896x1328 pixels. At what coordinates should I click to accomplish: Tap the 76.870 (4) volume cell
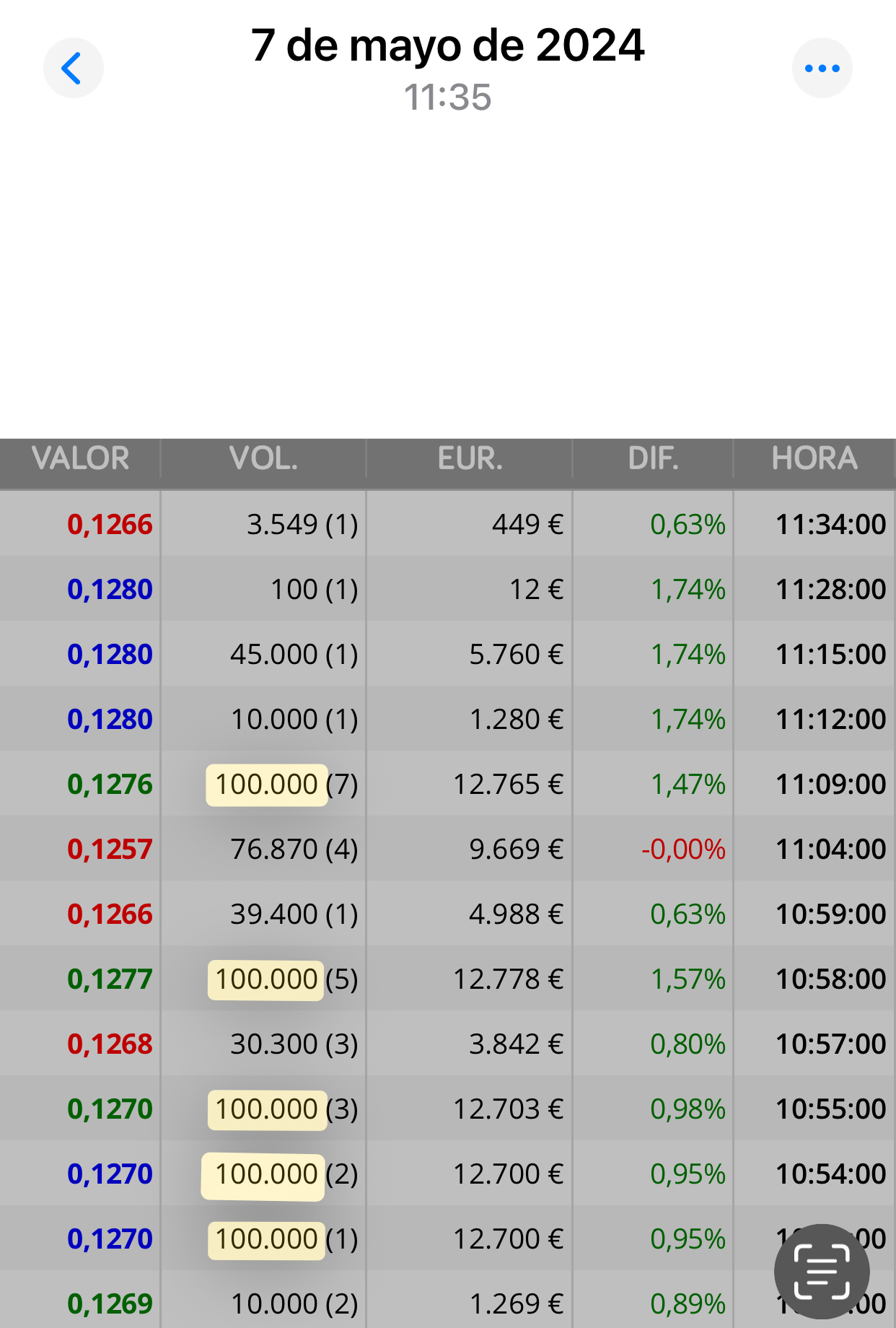(x=294, y=849)
